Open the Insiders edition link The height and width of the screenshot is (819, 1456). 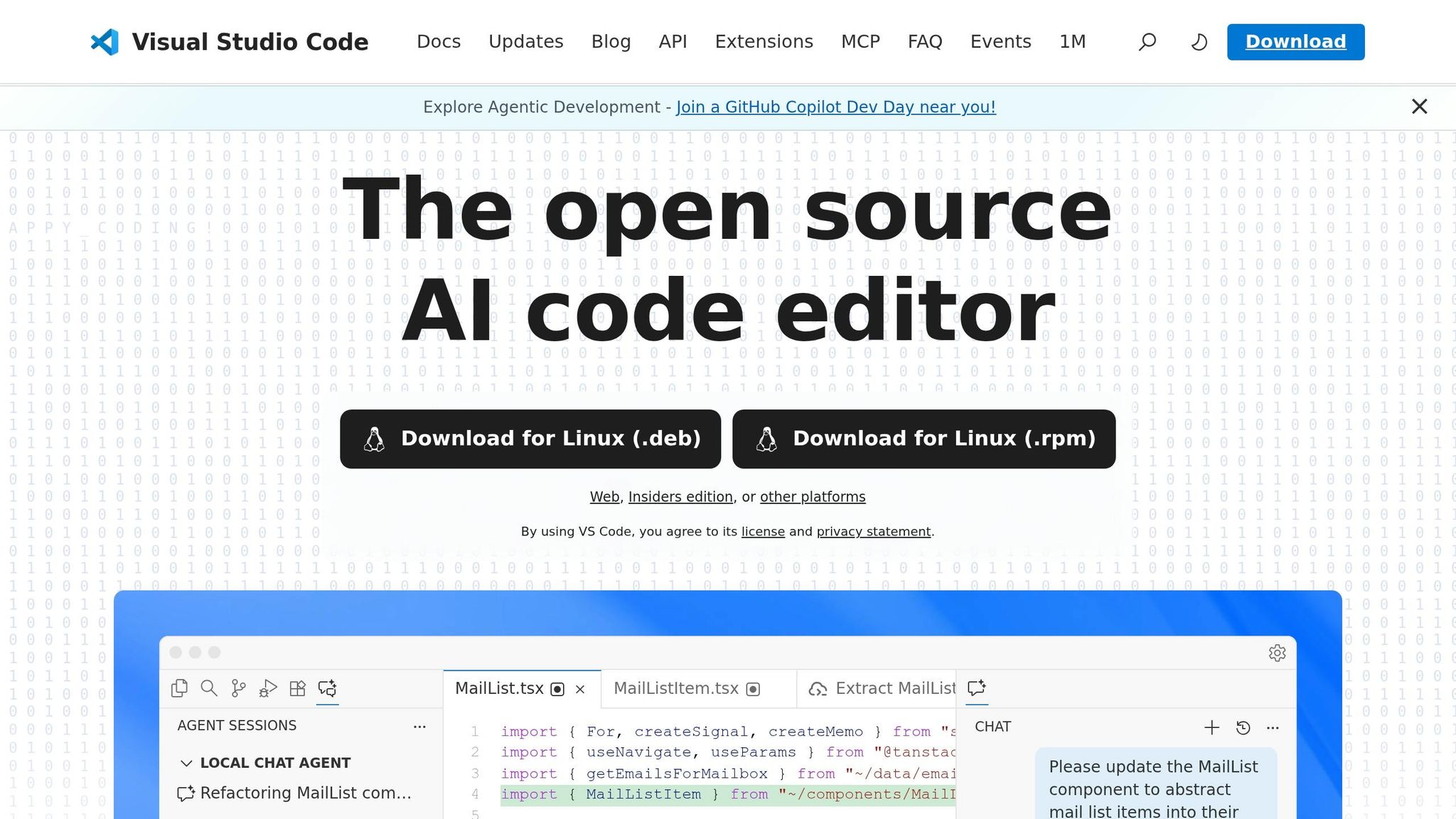(x=680, y=496)
